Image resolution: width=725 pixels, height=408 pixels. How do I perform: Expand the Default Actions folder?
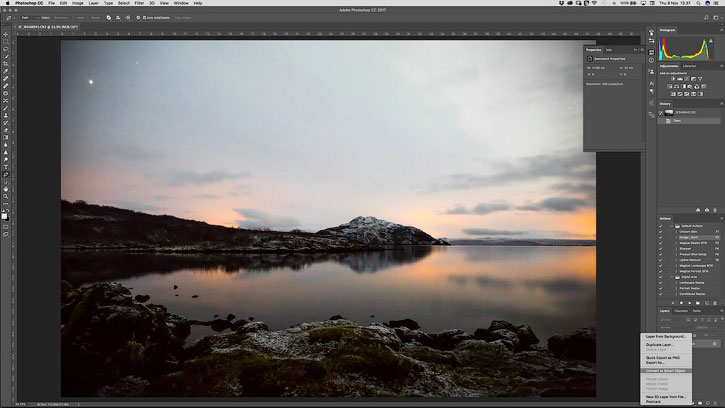tap(672, 226)
